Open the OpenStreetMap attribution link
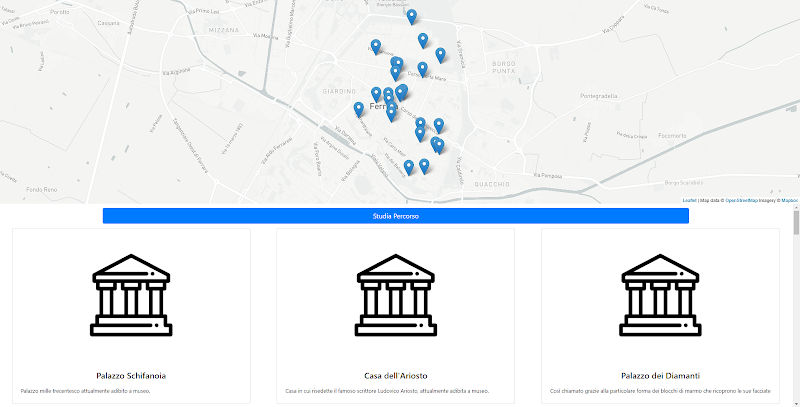Screen dimensions: 800x407 (x=742, y=200)
